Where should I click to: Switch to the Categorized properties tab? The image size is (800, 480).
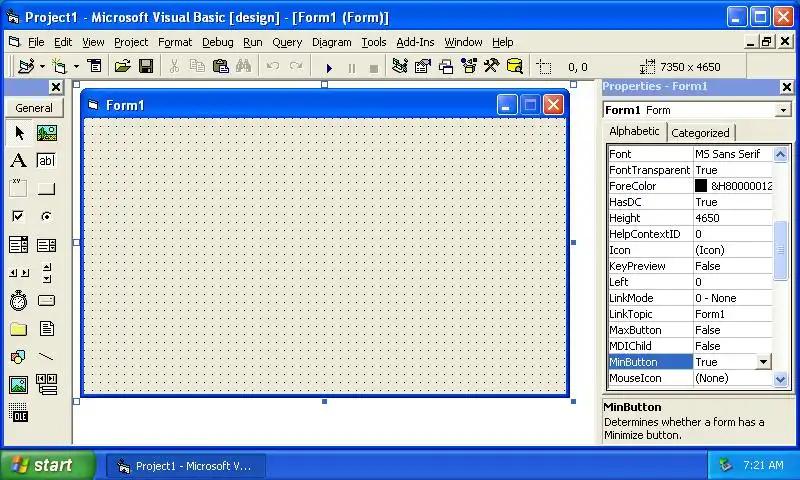click(701, 133)
